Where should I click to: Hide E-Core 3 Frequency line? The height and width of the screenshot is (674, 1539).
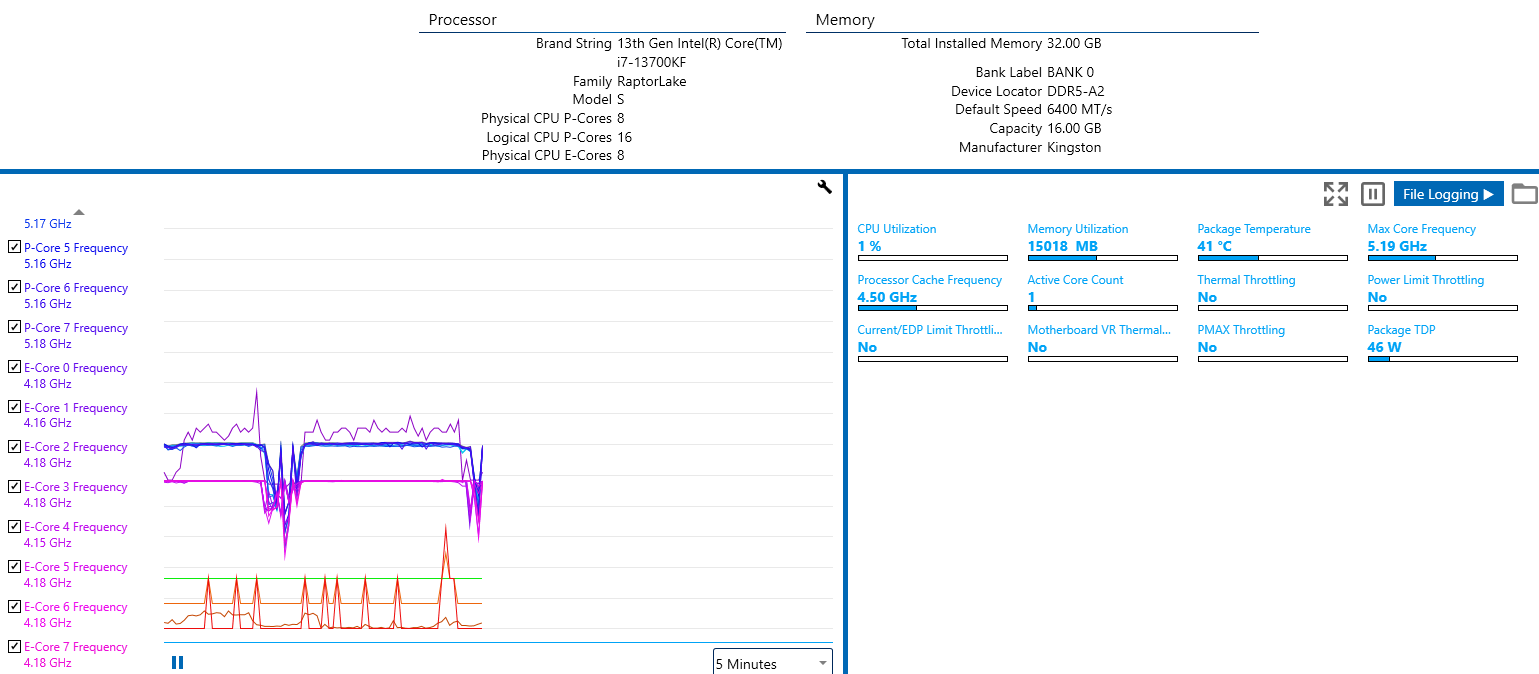[14, 486]
